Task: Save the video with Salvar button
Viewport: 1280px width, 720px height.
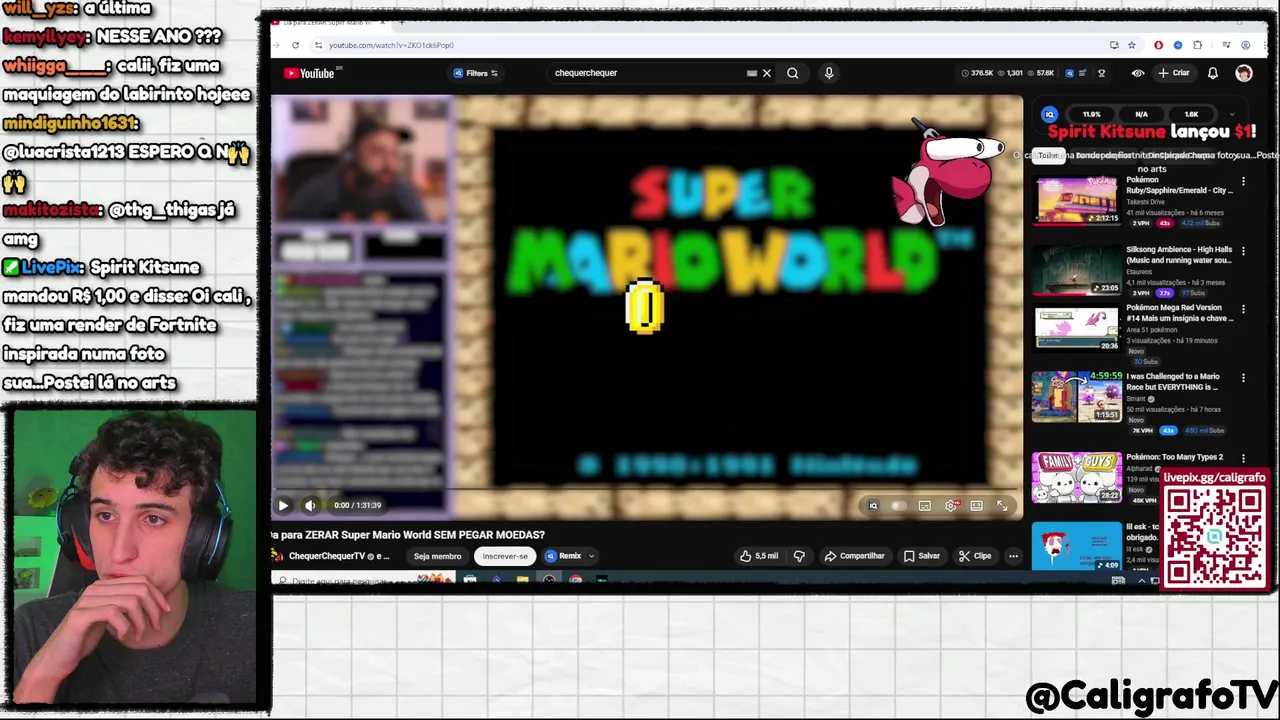Action: [922, 556]
